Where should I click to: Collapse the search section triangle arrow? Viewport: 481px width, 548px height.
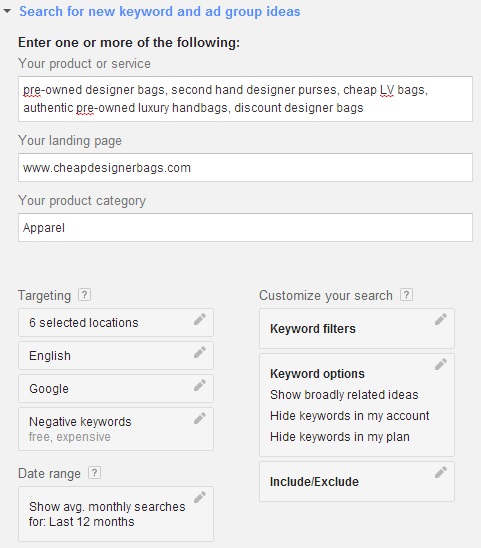(7, 11)
